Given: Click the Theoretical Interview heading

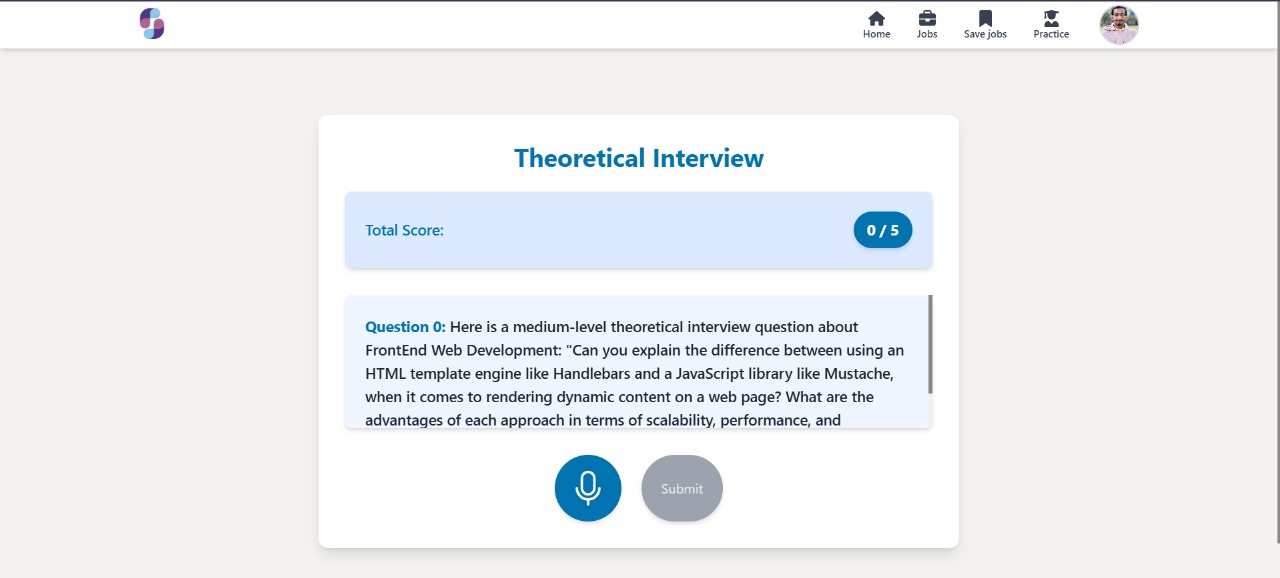Looking at the screenshot, I should pyautogui.click(x=638, y=158).
